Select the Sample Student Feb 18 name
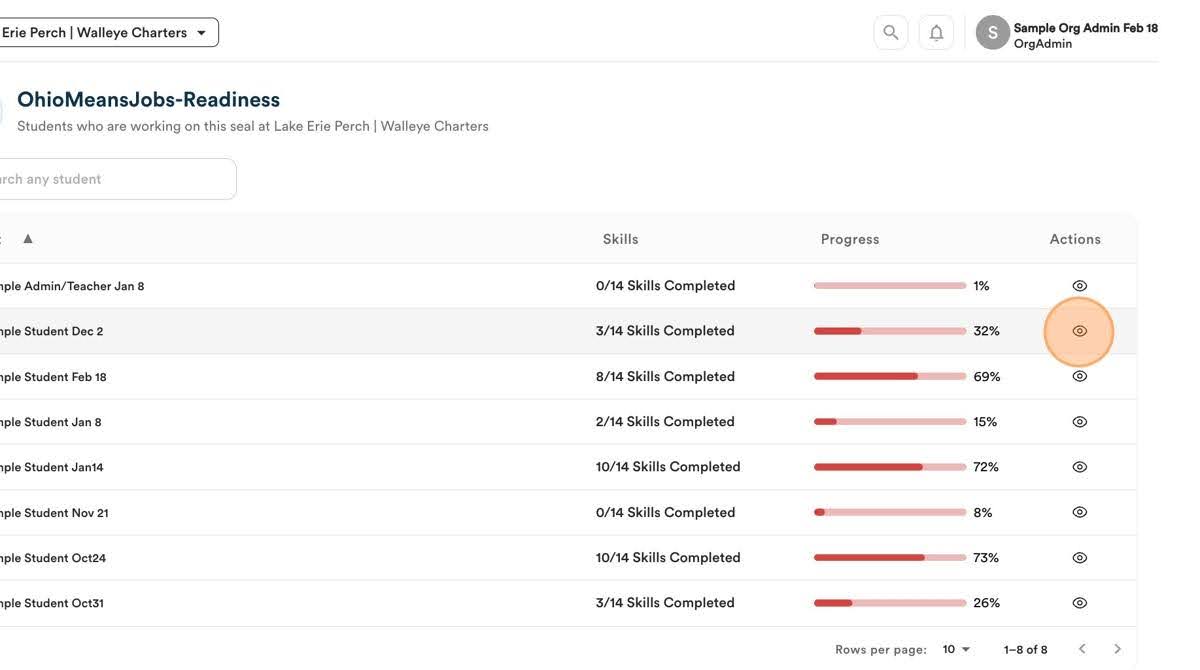The image size is (1200, 670). pyautogui.click(x=53, y=377)
